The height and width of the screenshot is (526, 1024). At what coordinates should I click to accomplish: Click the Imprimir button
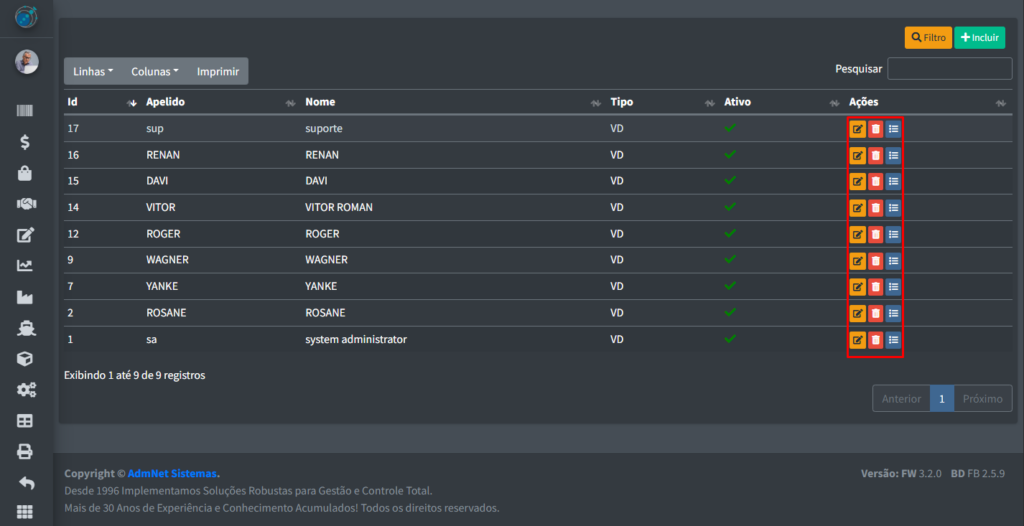tap(217, 71)
